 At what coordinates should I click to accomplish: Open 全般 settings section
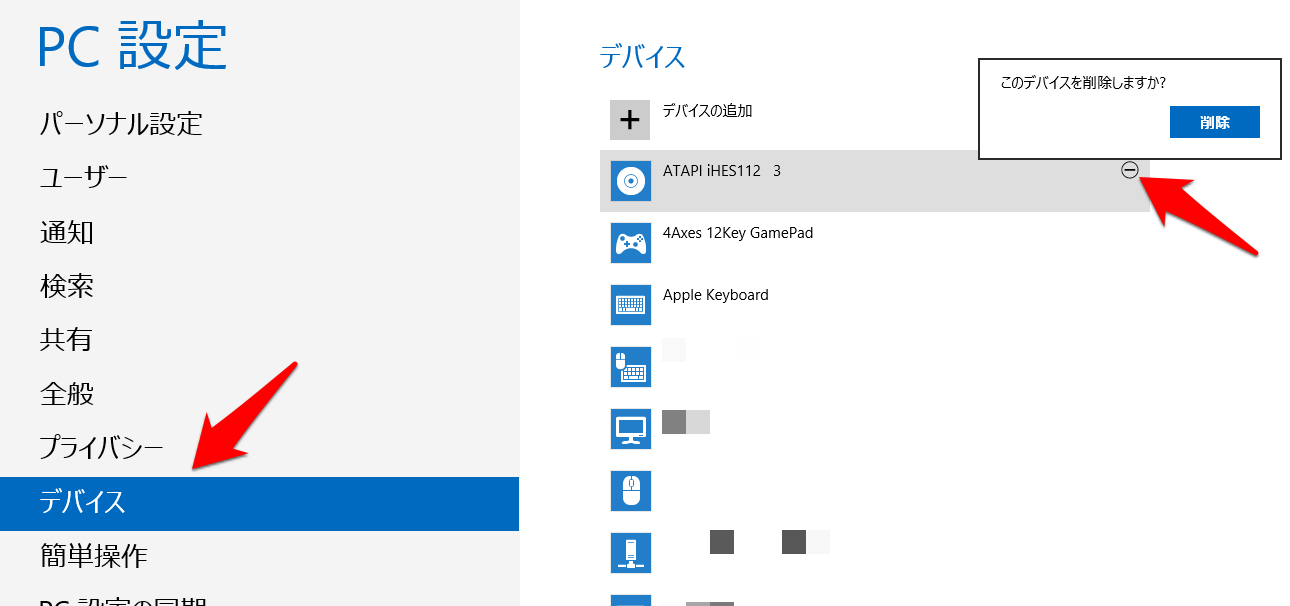click(67, 394)
